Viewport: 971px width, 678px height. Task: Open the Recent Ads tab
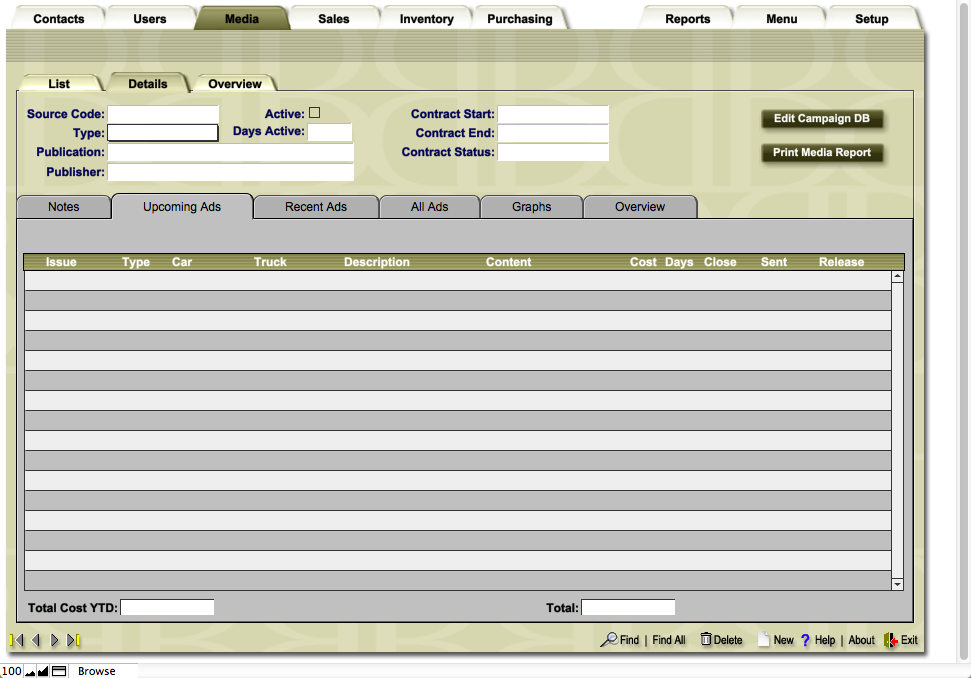point(316,207)
